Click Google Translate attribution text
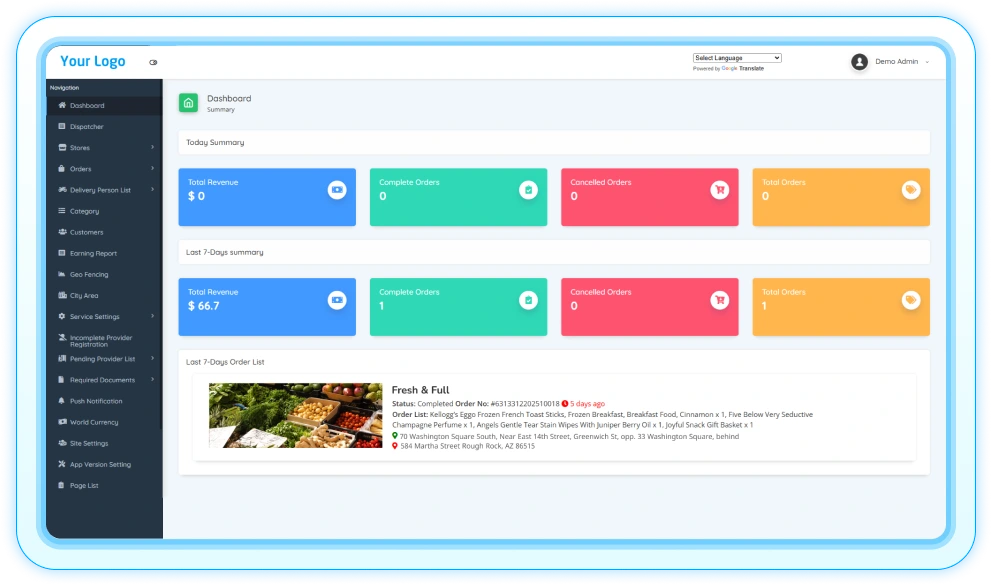 pyautogui.click(x=728, y=68)
